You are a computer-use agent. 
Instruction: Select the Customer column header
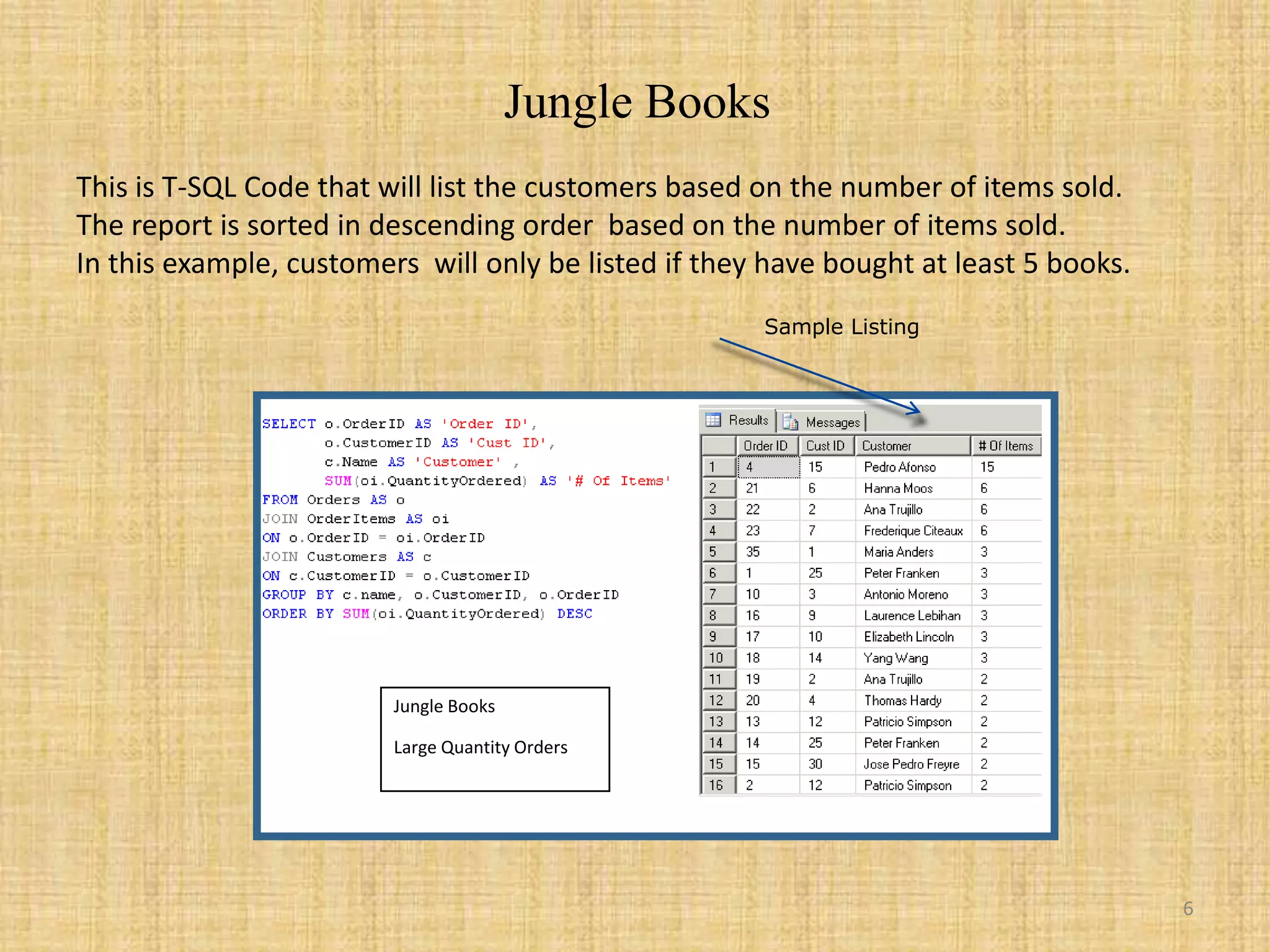click(913, 446)
